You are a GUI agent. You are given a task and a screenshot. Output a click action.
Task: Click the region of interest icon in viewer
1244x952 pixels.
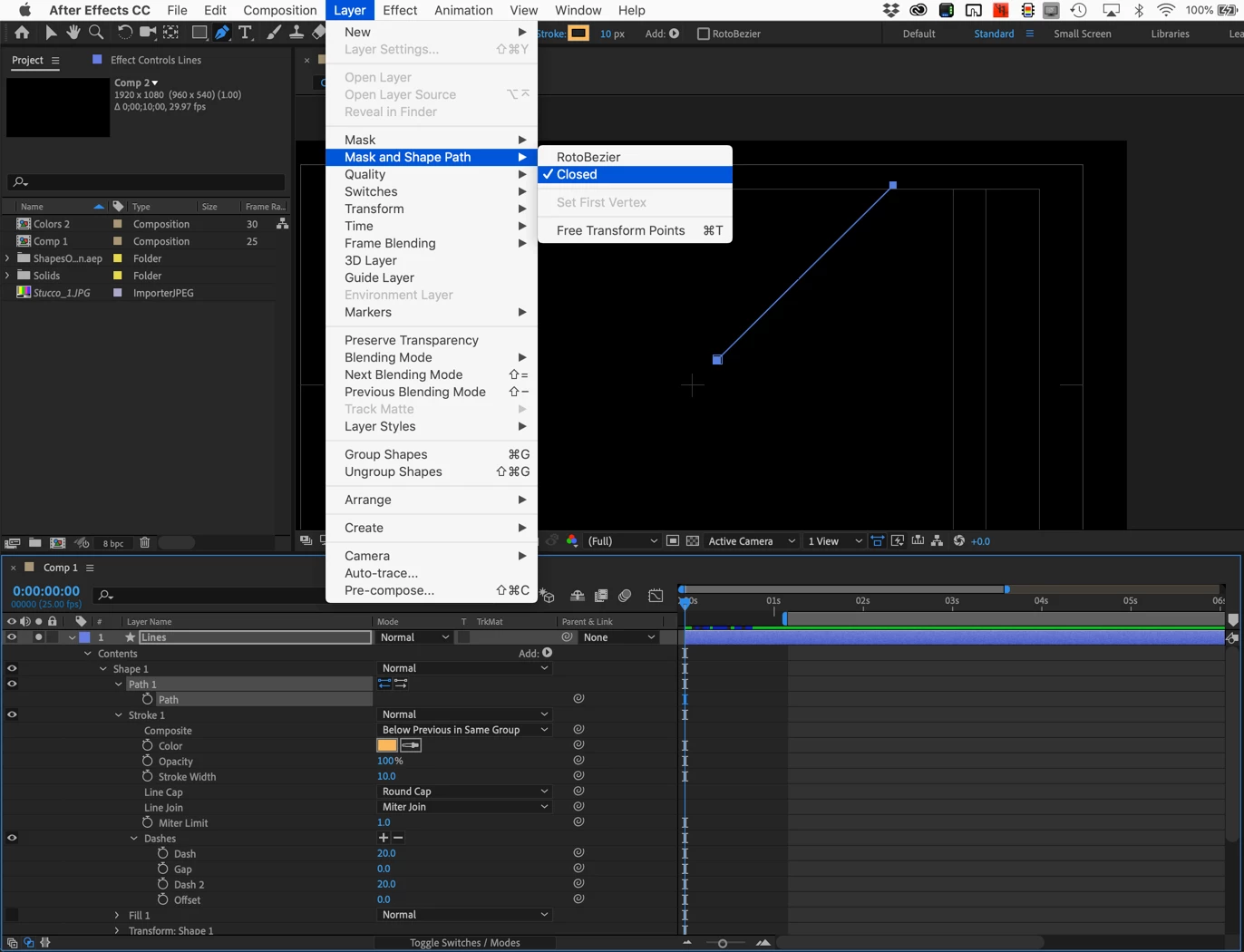point(673,541)
